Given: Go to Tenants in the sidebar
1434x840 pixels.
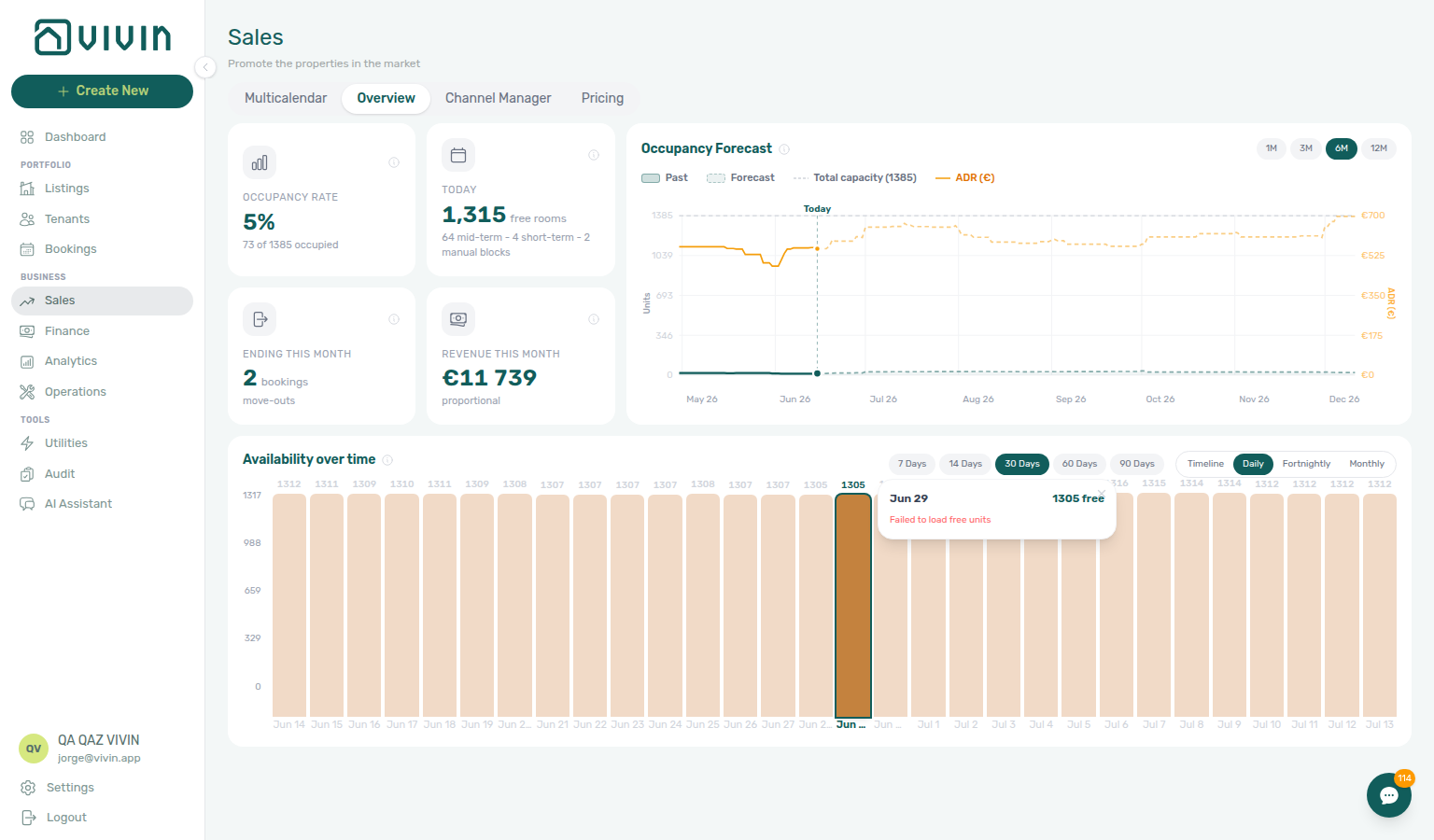Looking at the screenshot, I should (x=103, y=219).
